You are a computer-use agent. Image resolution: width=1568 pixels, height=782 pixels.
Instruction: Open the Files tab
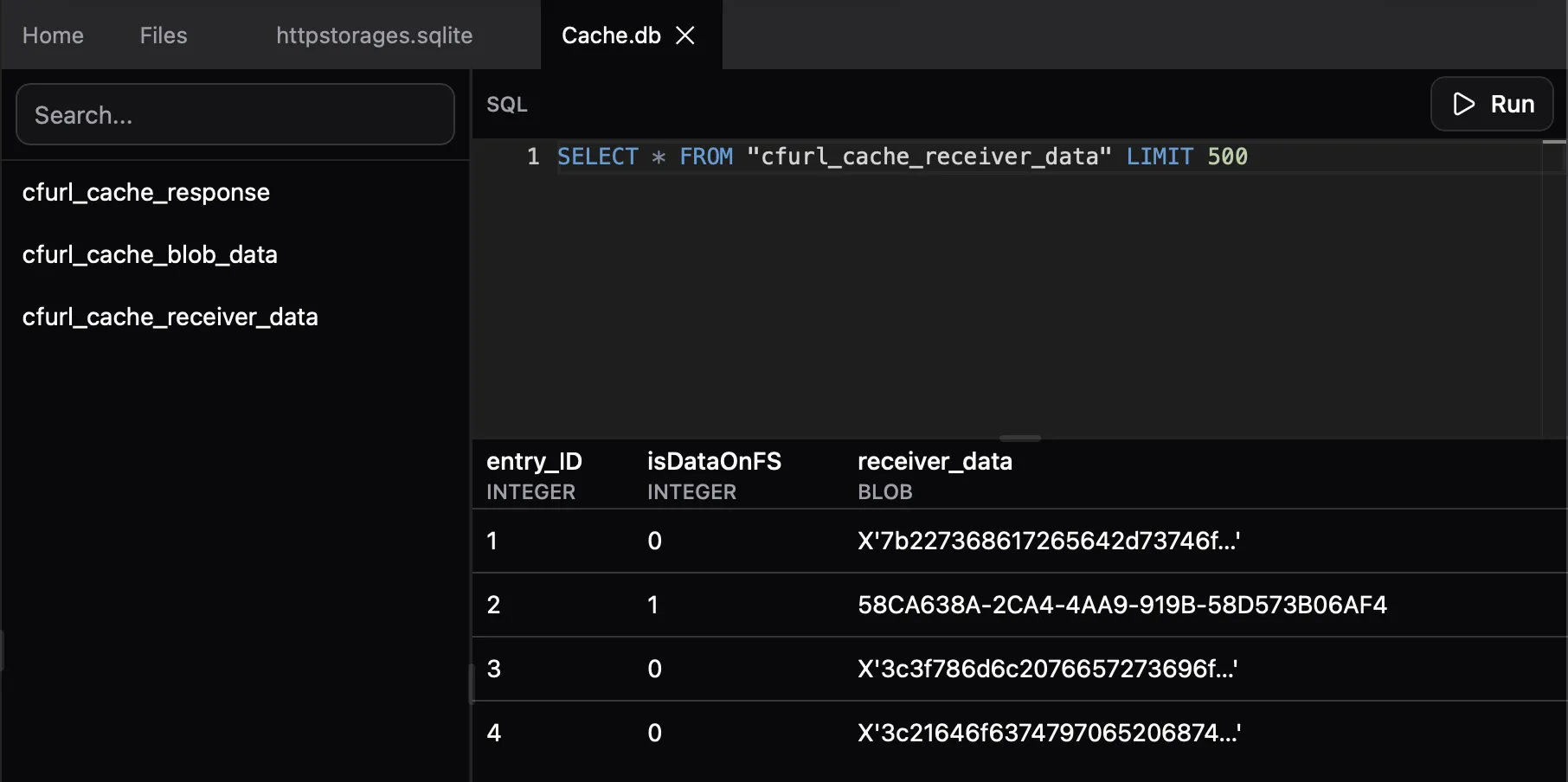(163, 35)
